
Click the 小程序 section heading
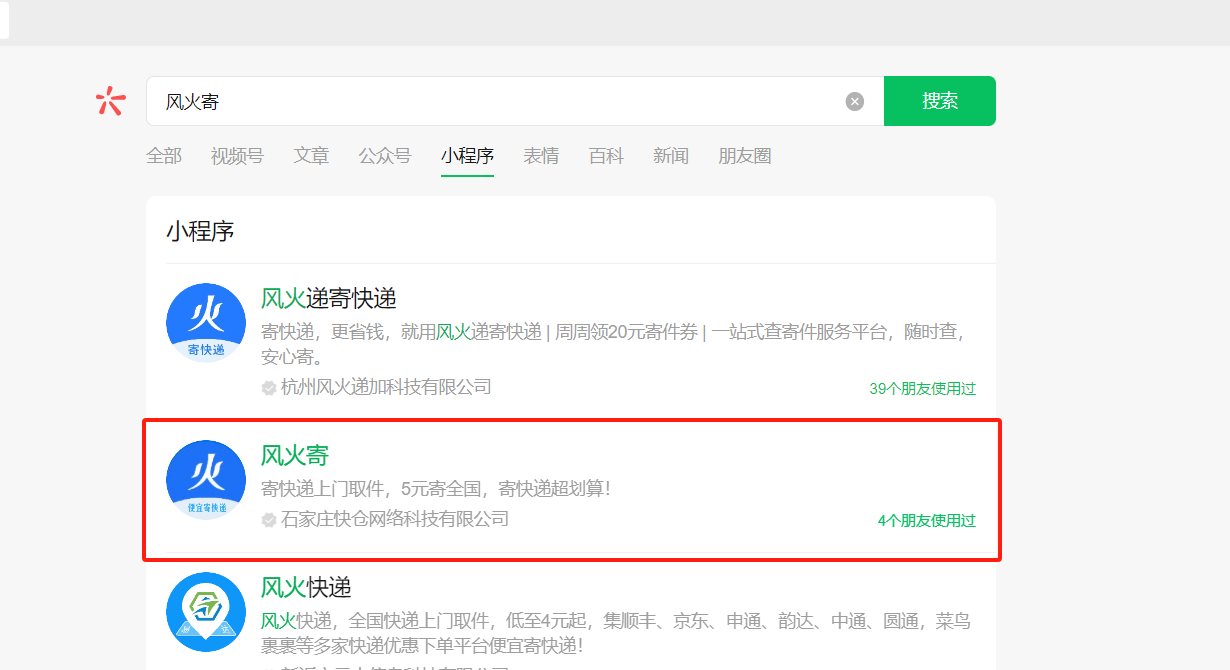pos(200,231)
